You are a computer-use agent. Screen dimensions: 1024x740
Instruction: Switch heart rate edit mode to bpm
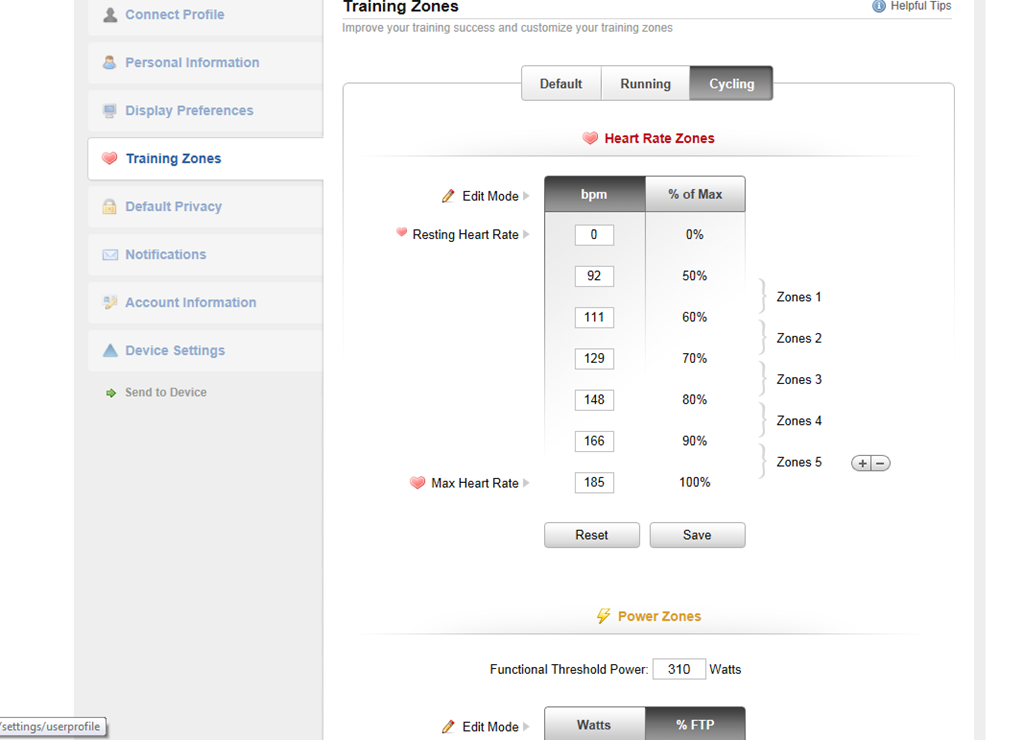tap(594, 194)
